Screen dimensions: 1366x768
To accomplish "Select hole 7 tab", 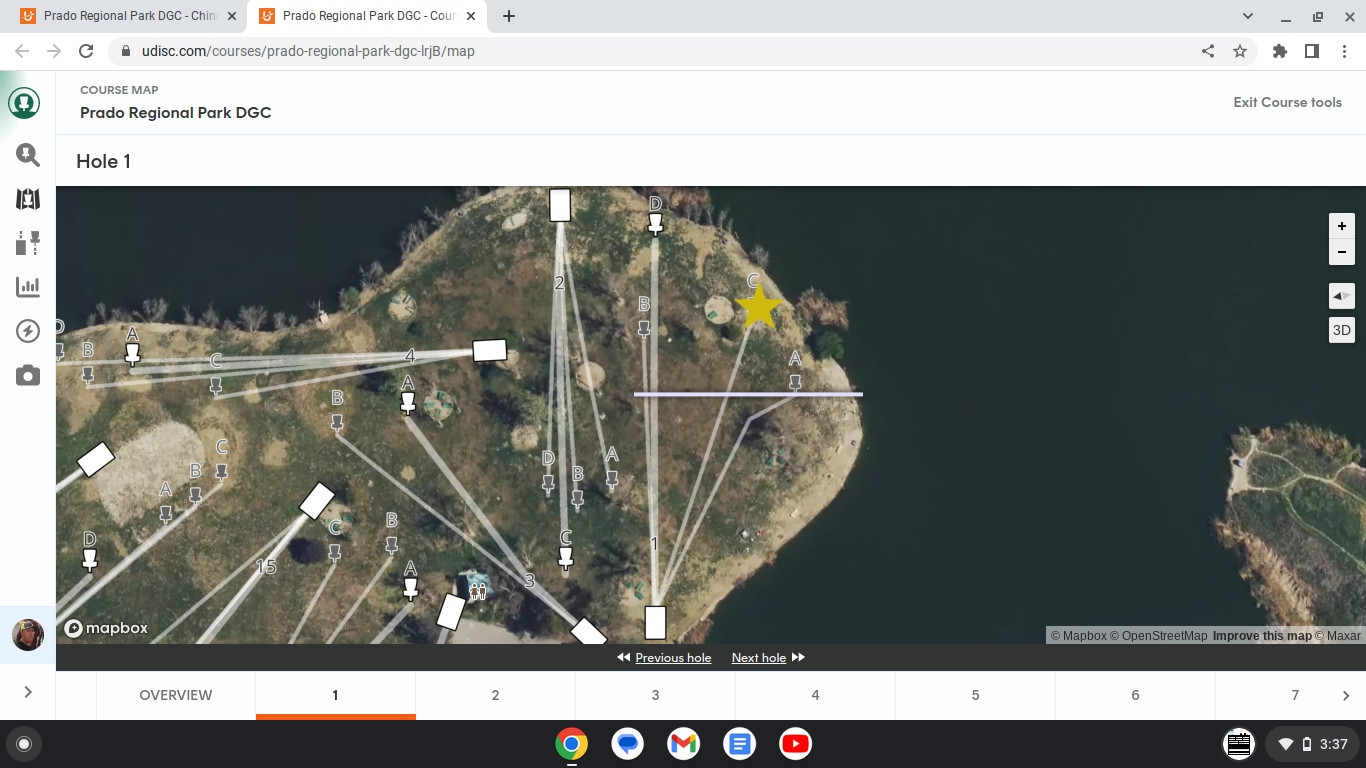I will [x=1295, y=695].
